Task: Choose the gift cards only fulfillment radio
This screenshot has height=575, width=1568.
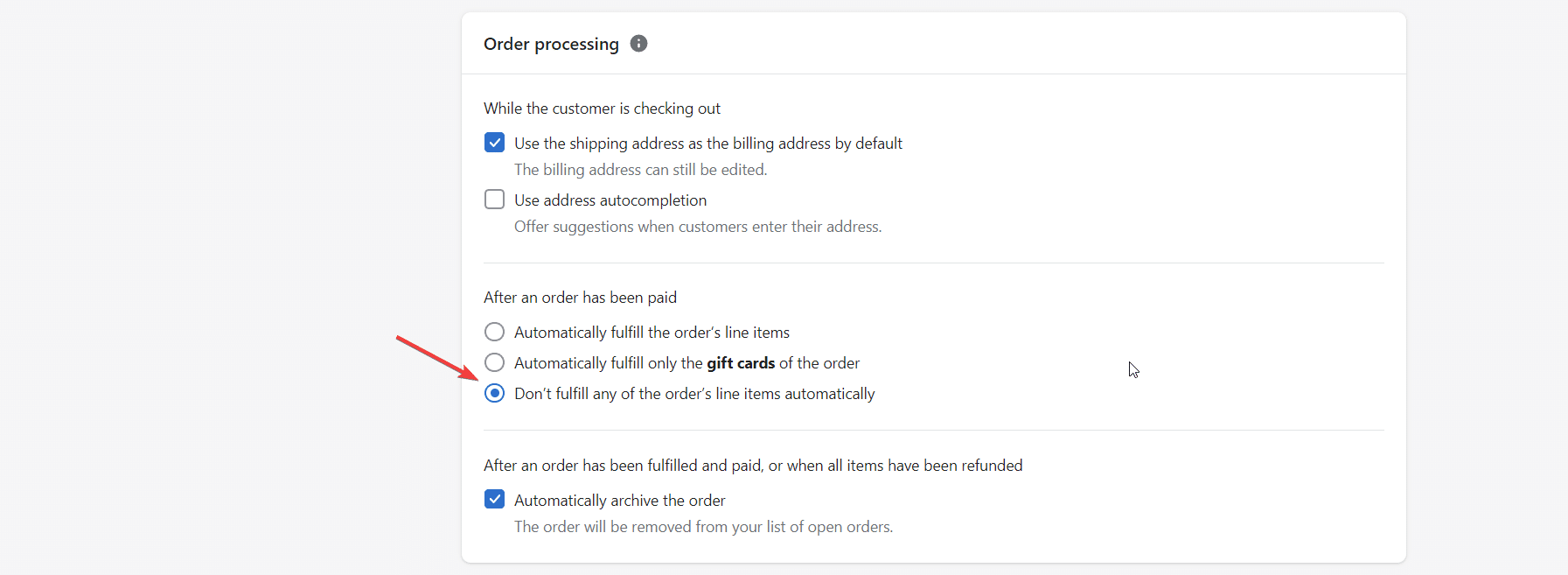Action: (495, 362)
